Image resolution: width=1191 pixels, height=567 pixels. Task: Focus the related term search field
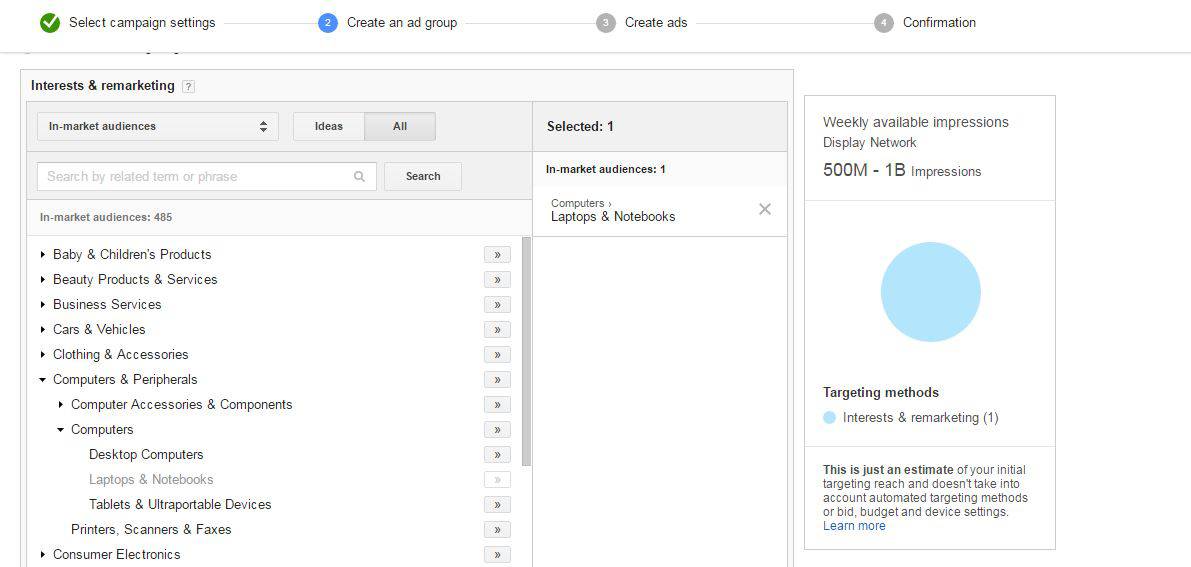tap(207, 176)
